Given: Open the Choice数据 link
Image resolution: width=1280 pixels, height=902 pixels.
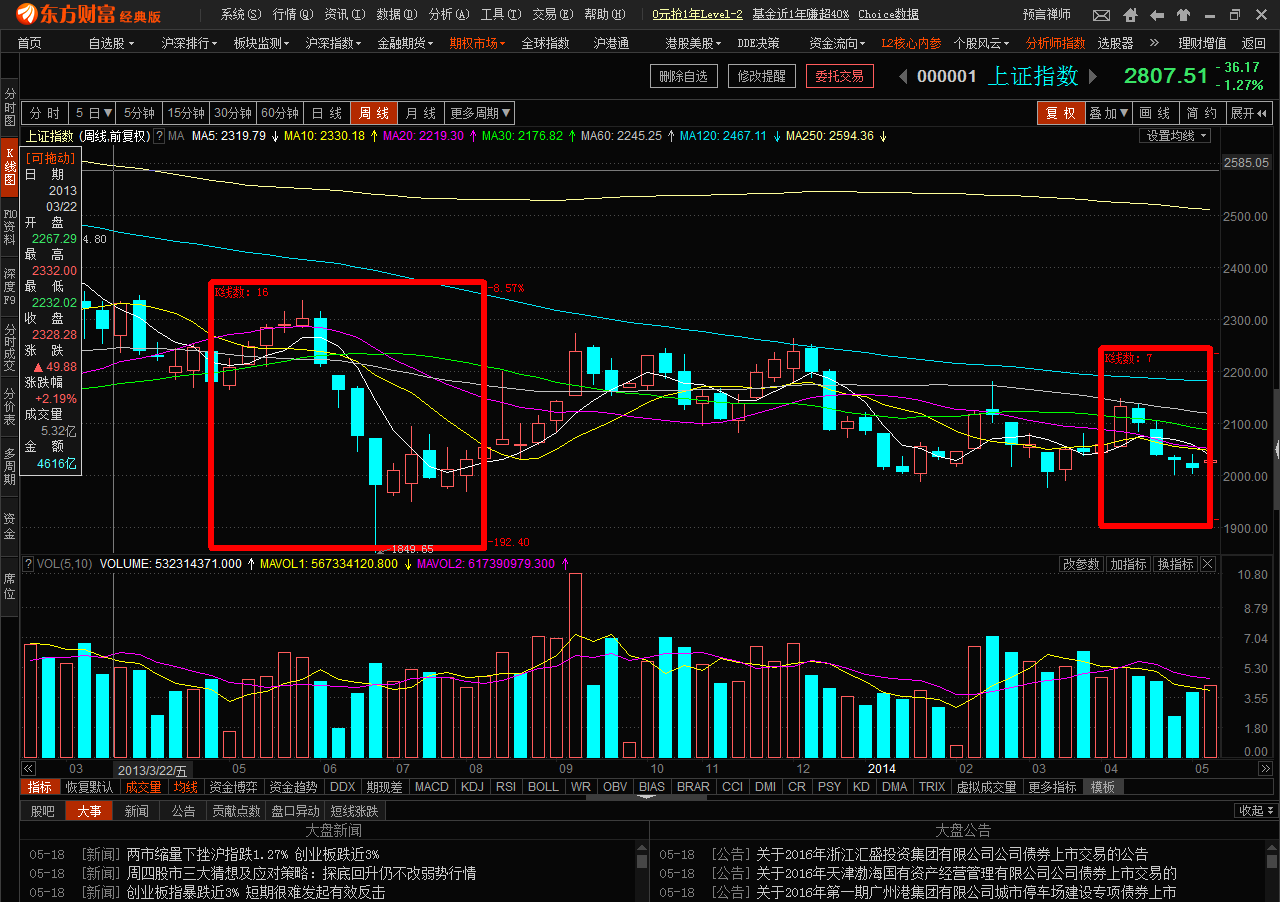Looking at the screenshot, I should (888, 14).
